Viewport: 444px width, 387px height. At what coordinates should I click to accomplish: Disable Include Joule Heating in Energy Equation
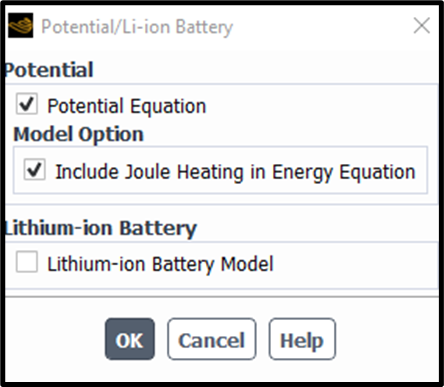pyautogui.click(x=35, y=169)
